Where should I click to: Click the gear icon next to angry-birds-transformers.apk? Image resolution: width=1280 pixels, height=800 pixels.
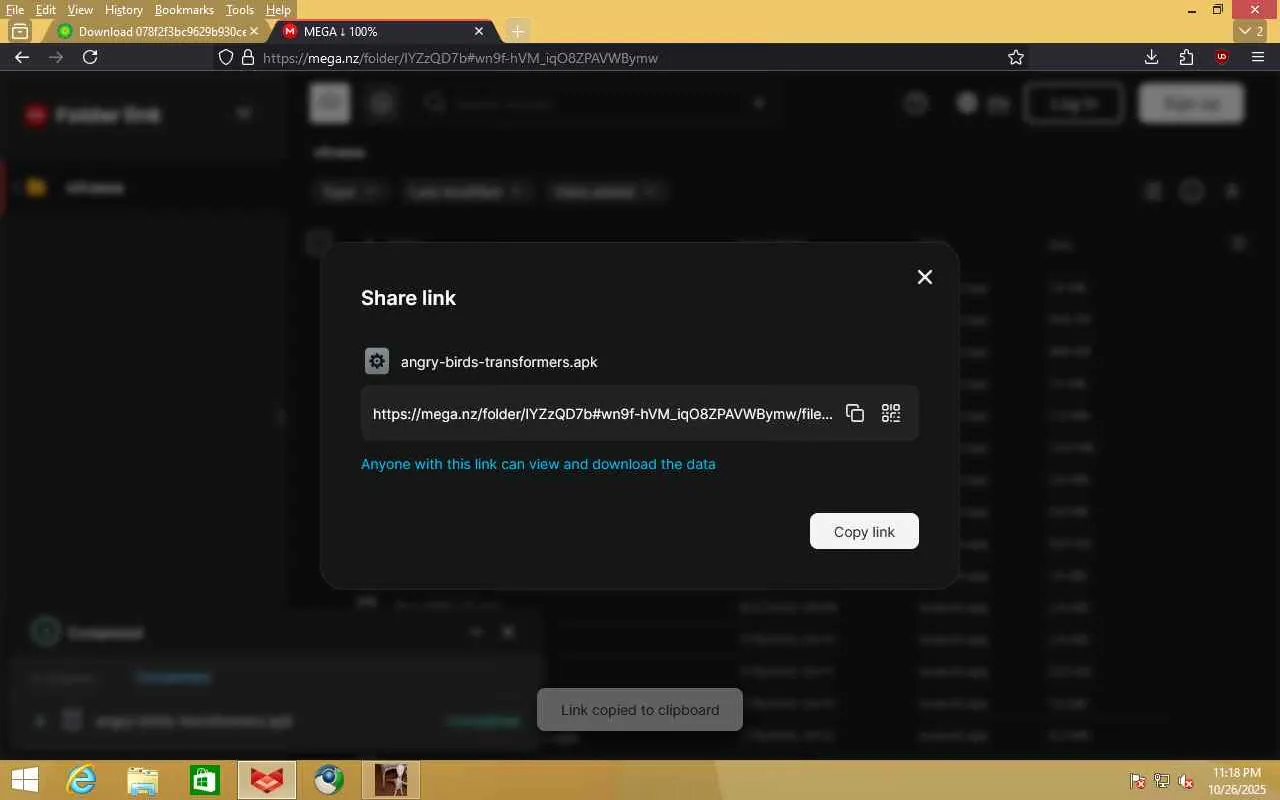(x=377, y=361)
